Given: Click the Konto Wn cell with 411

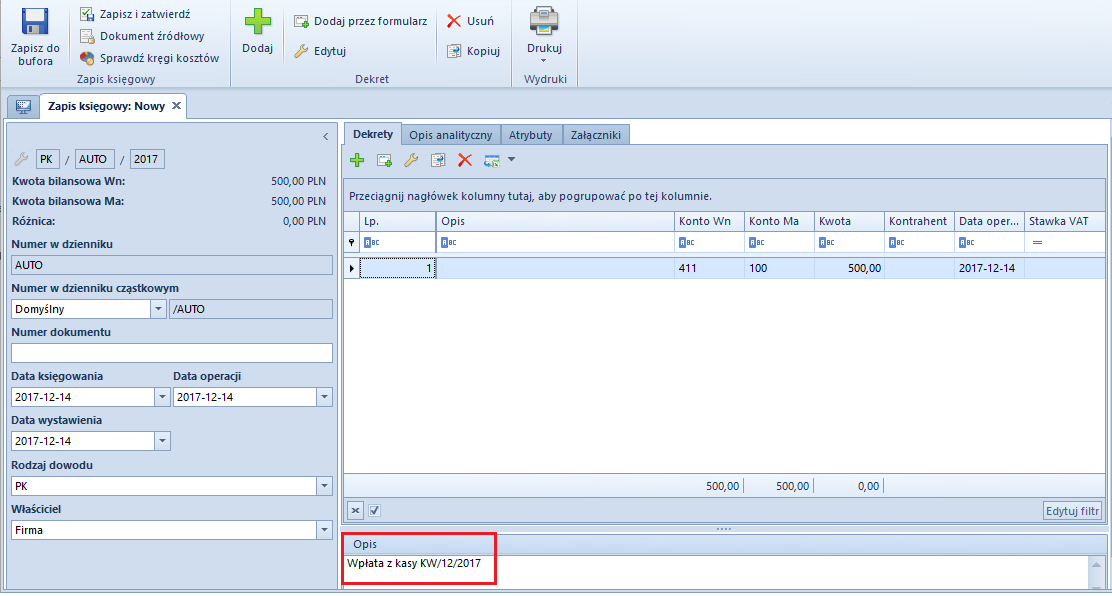Looking at the screenshot, I should pos(709,268).
